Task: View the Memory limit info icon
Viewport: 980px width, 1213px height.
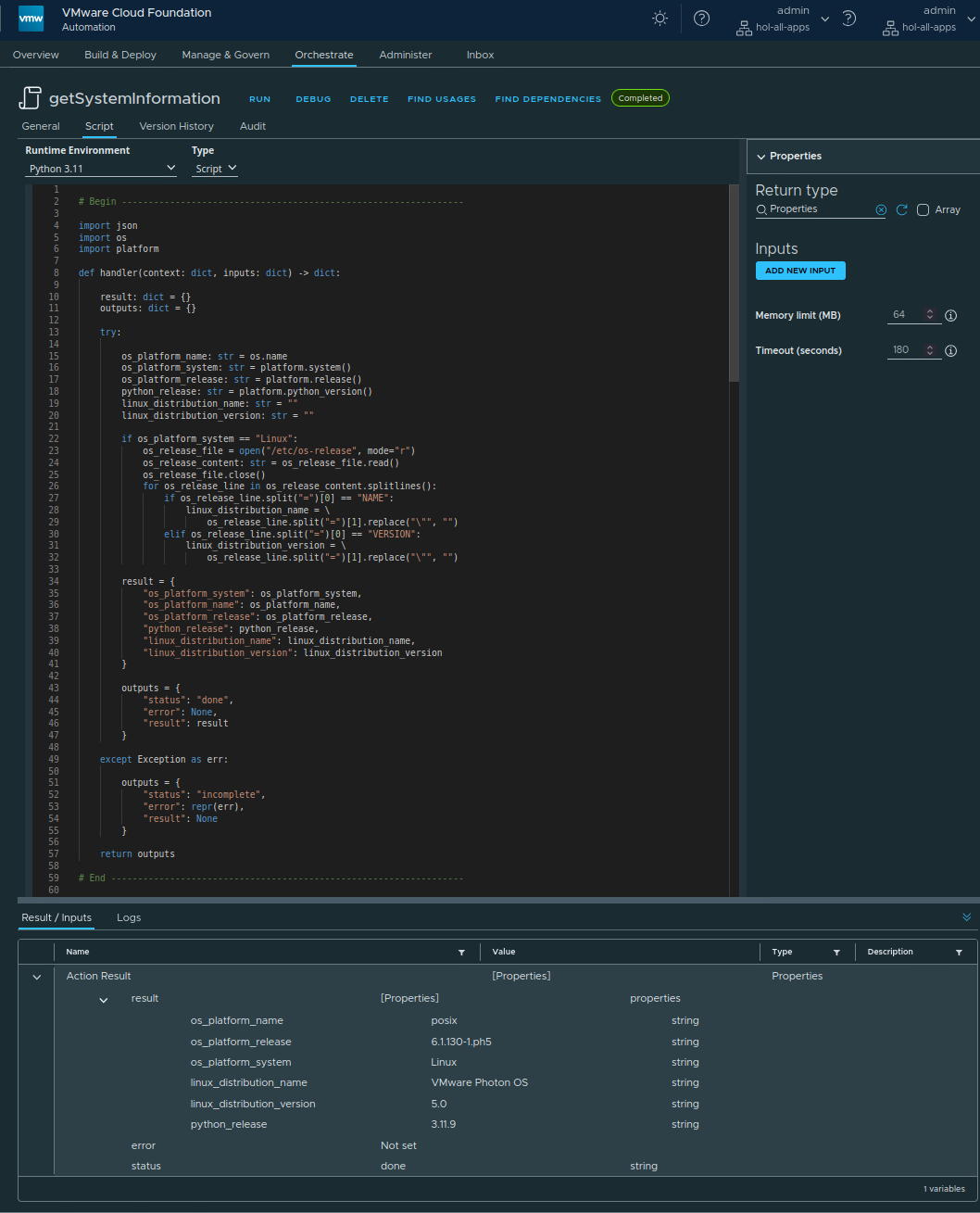Action: [950, 315]
